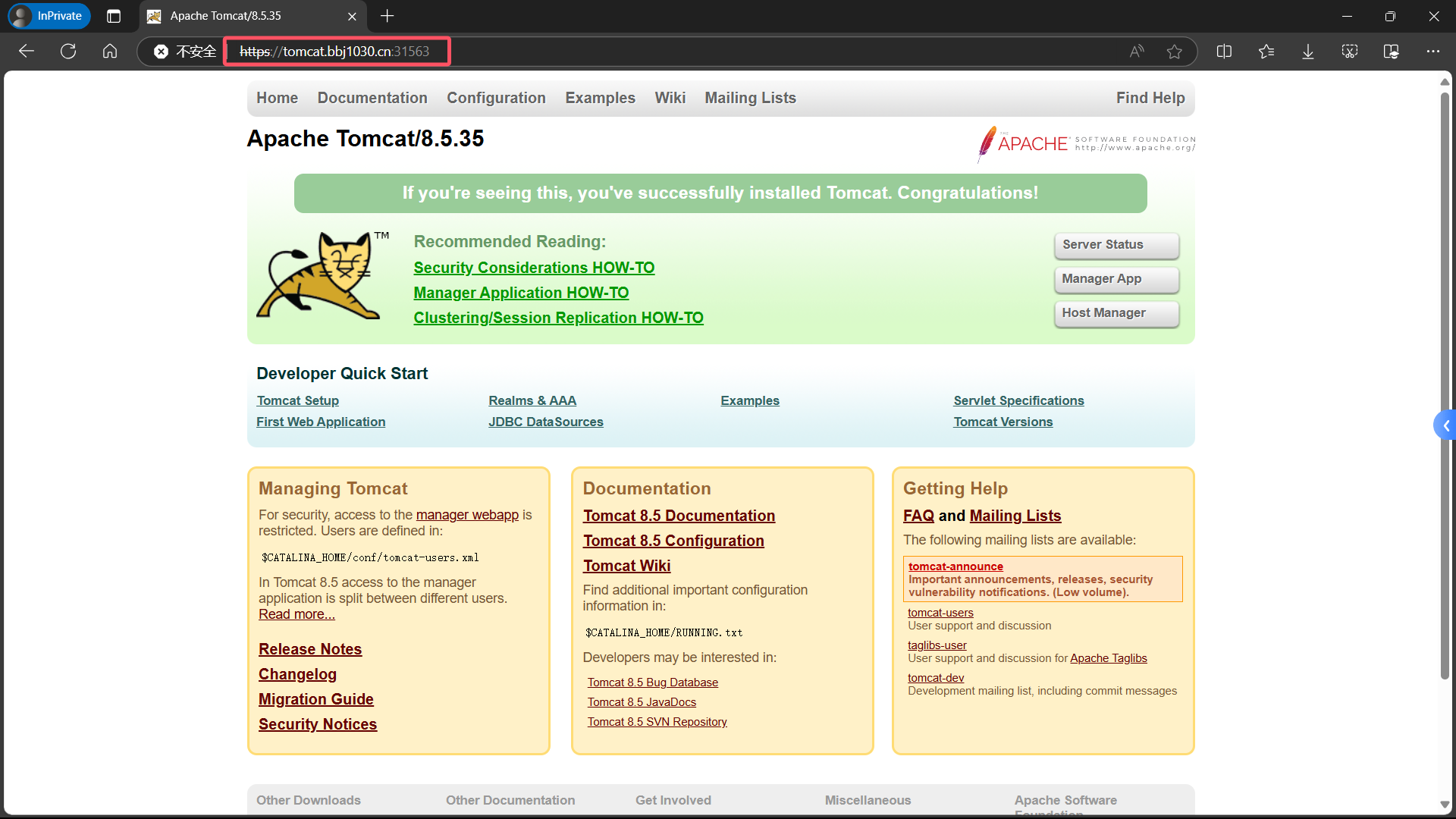Add page to favorites star icon
Image resolution: width=1456 pixels, height=819 pixels.
(x=1175, y=52)
